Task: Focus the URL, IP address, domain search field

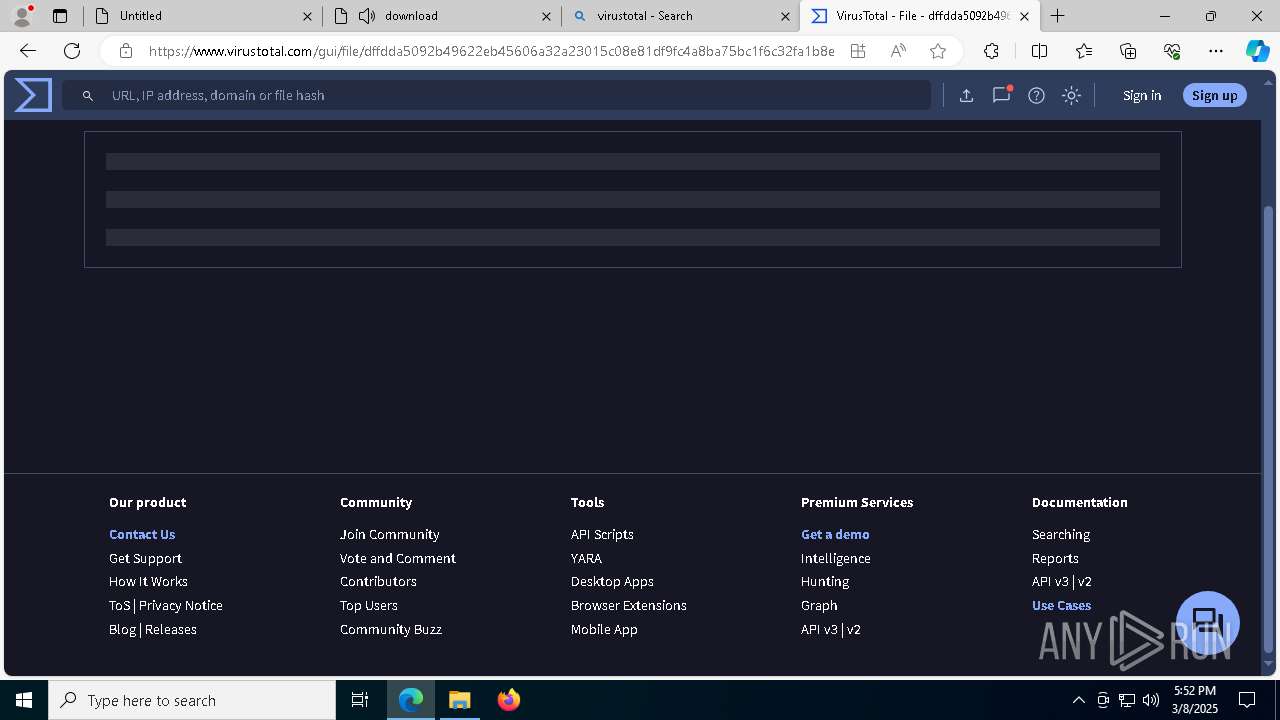Action: (x=497, y=95)
